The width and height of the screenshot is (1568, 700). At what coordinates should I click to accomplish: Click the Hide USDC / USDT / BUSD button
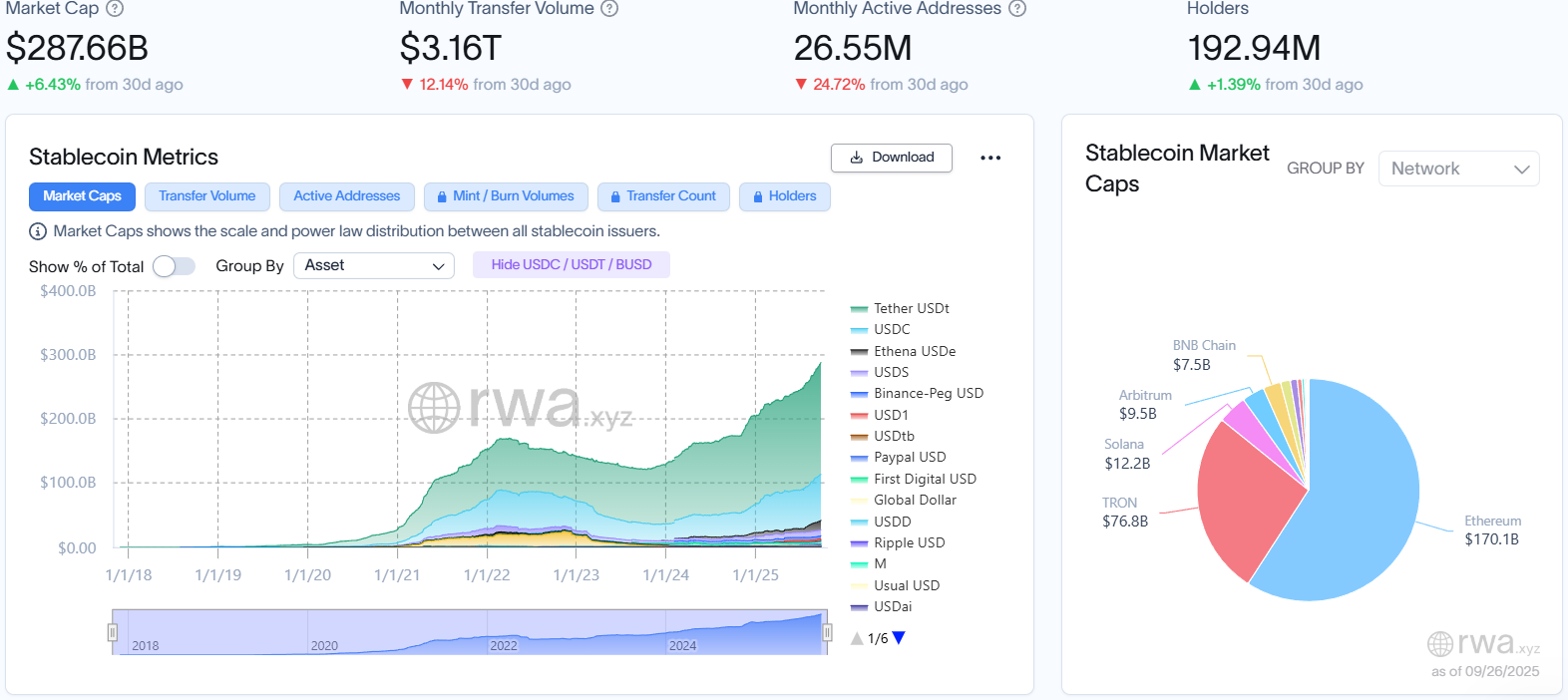572,265
